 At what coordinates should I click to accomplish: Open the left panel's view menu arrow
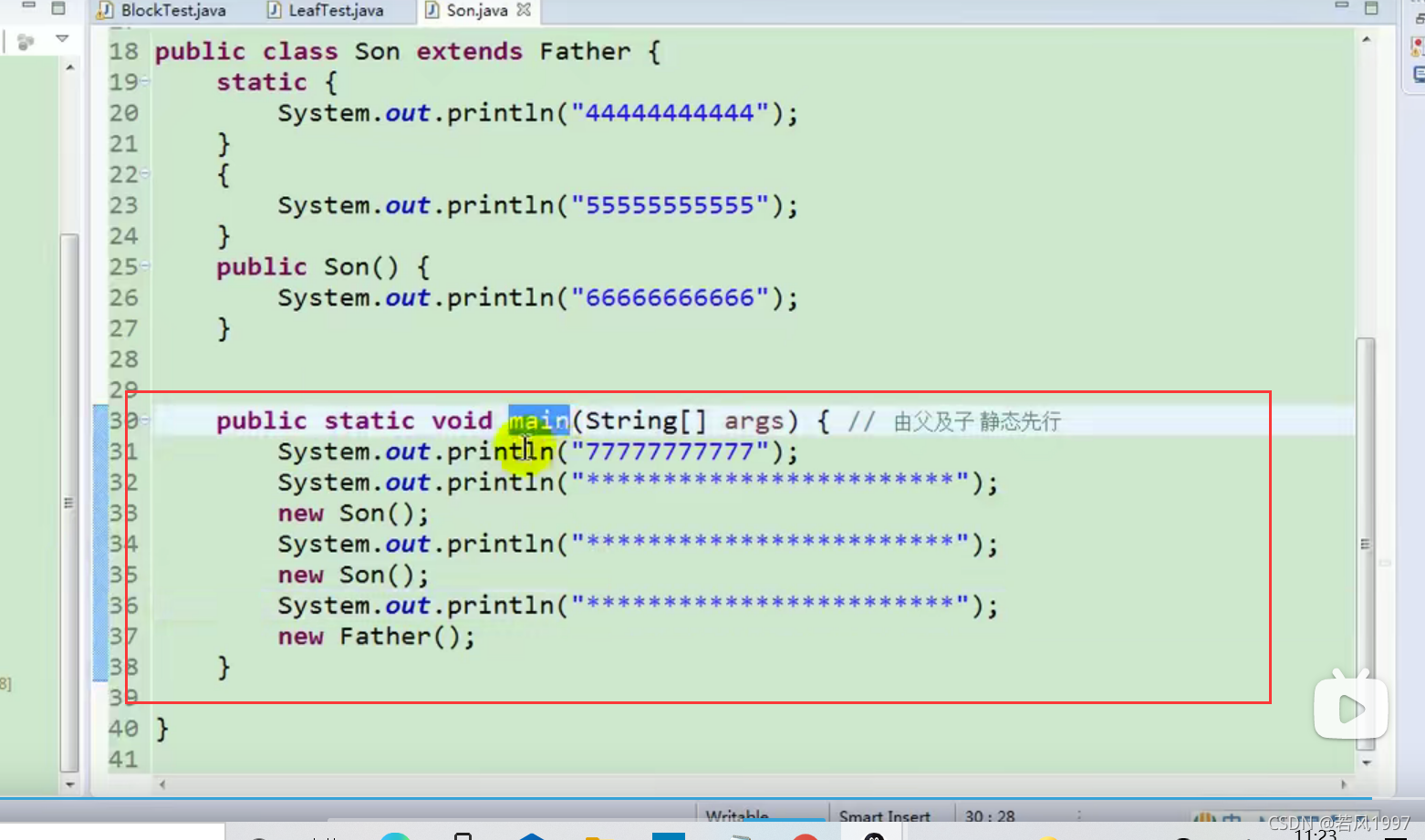[62, 38]
